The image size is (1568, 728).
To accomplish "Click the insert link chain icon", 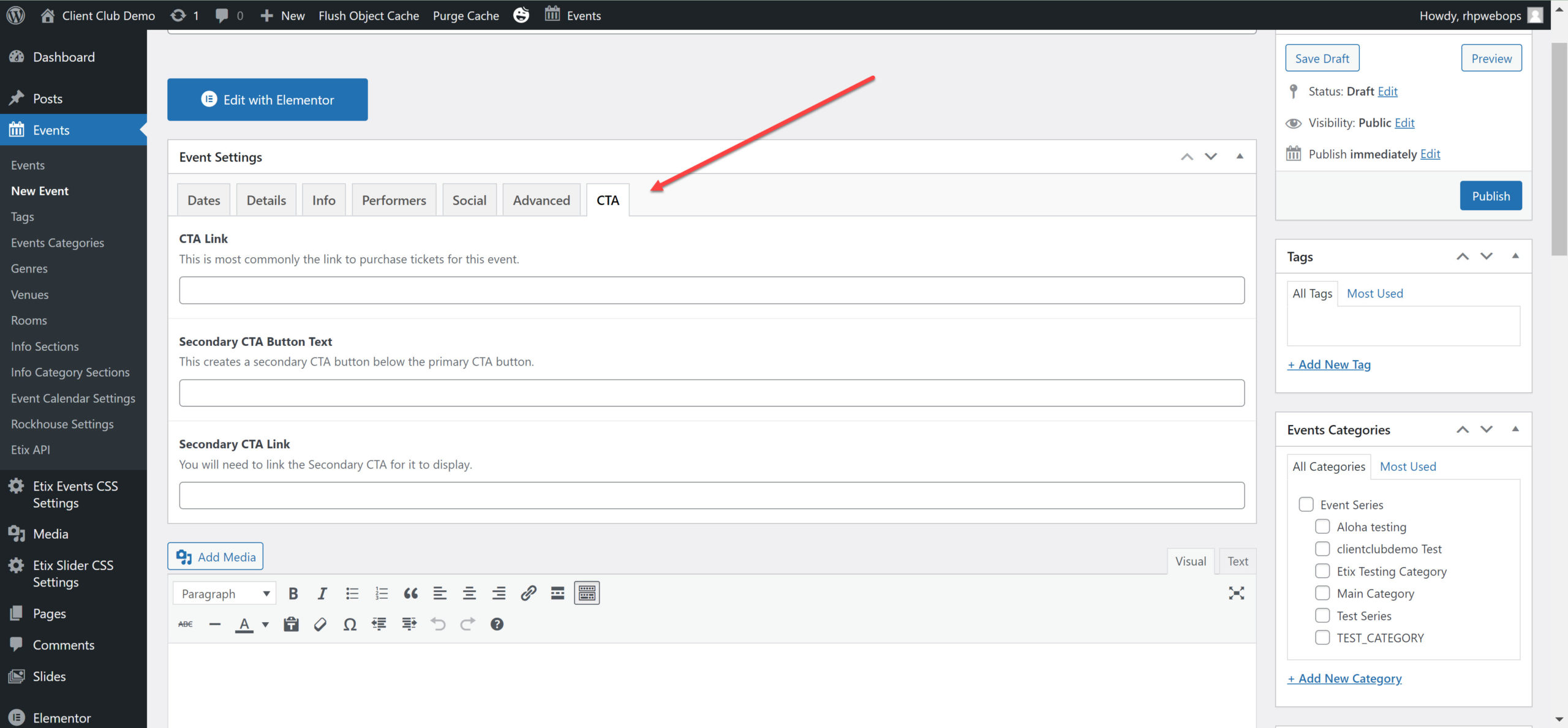I will tap(528, 593).
